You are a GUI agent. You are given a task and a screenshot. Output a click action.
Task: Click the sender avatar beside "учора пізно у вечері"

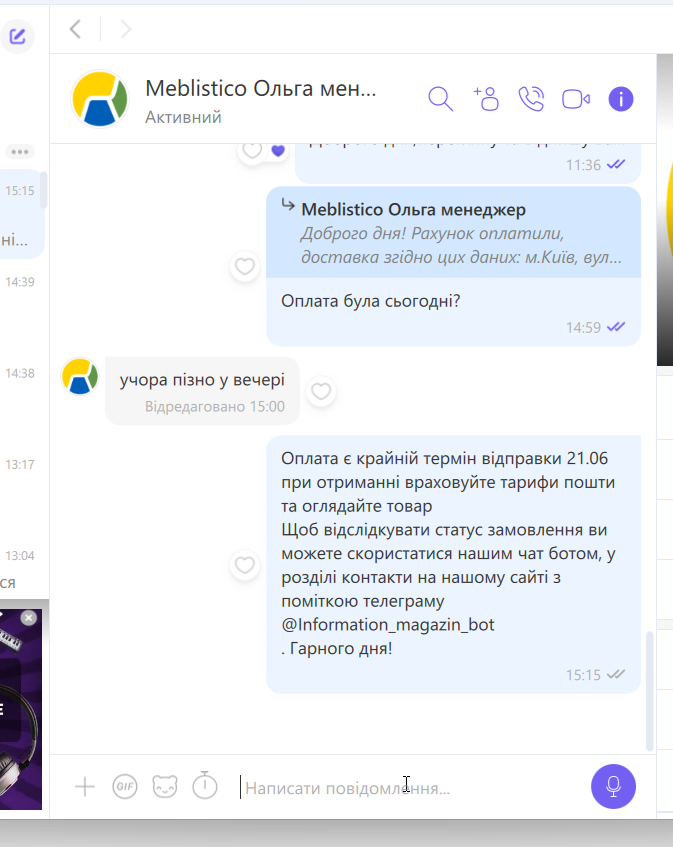80,376
